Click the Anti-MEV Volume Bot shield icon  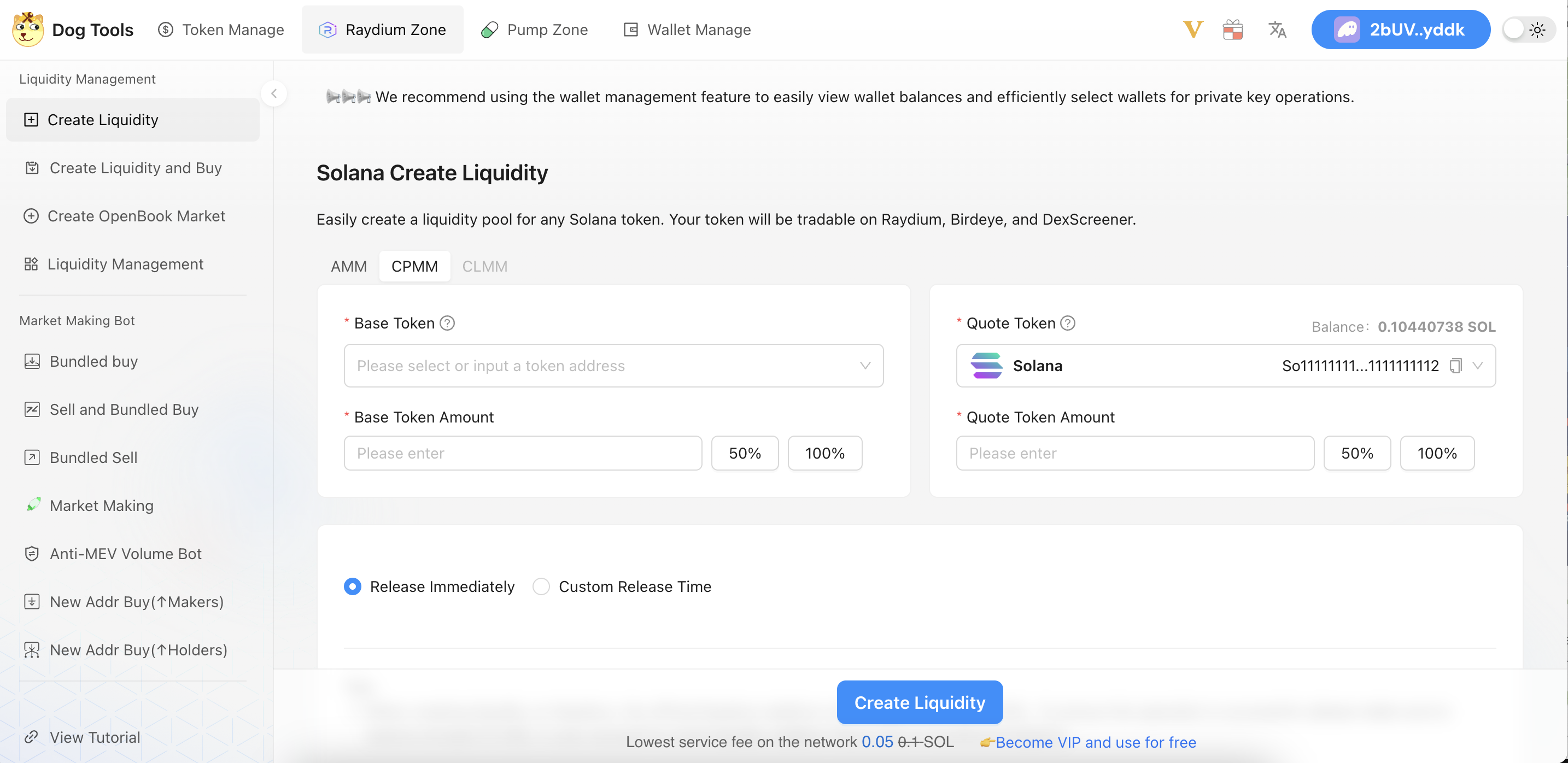click(x=32, y=554)
